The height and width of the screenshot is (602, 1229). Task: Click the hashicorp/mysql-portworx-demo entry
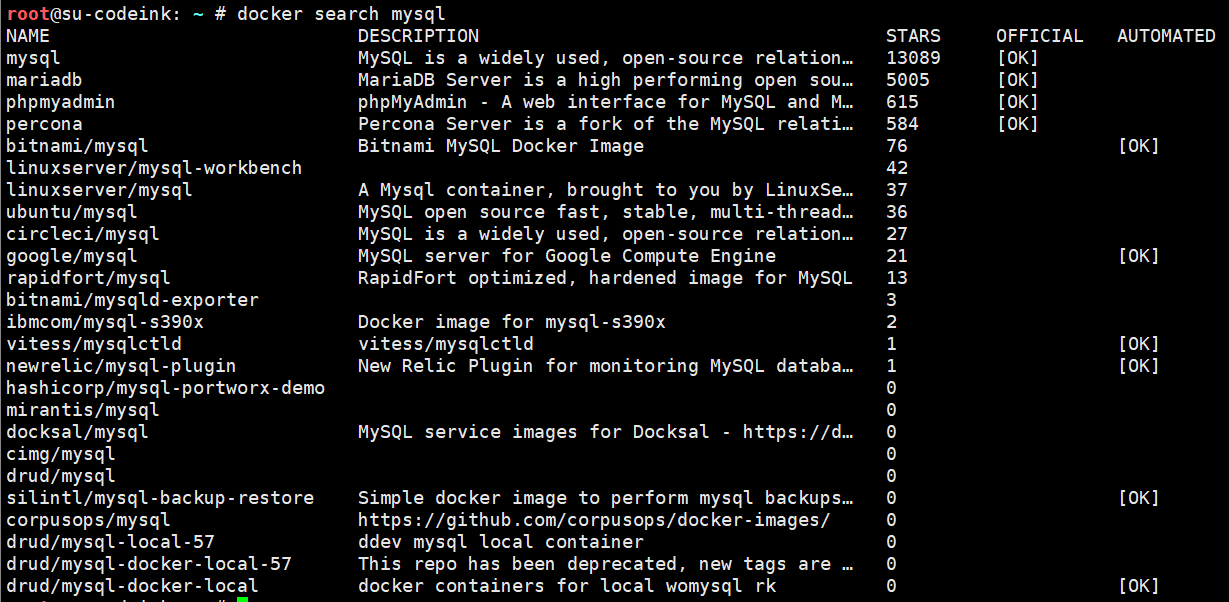165,388
